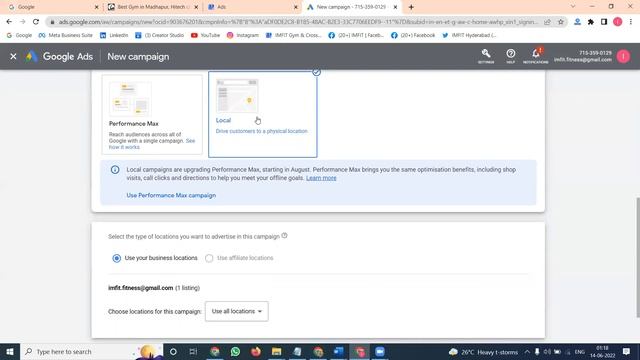
Task: Open the Chrome side panel
Action: (604, 22)
